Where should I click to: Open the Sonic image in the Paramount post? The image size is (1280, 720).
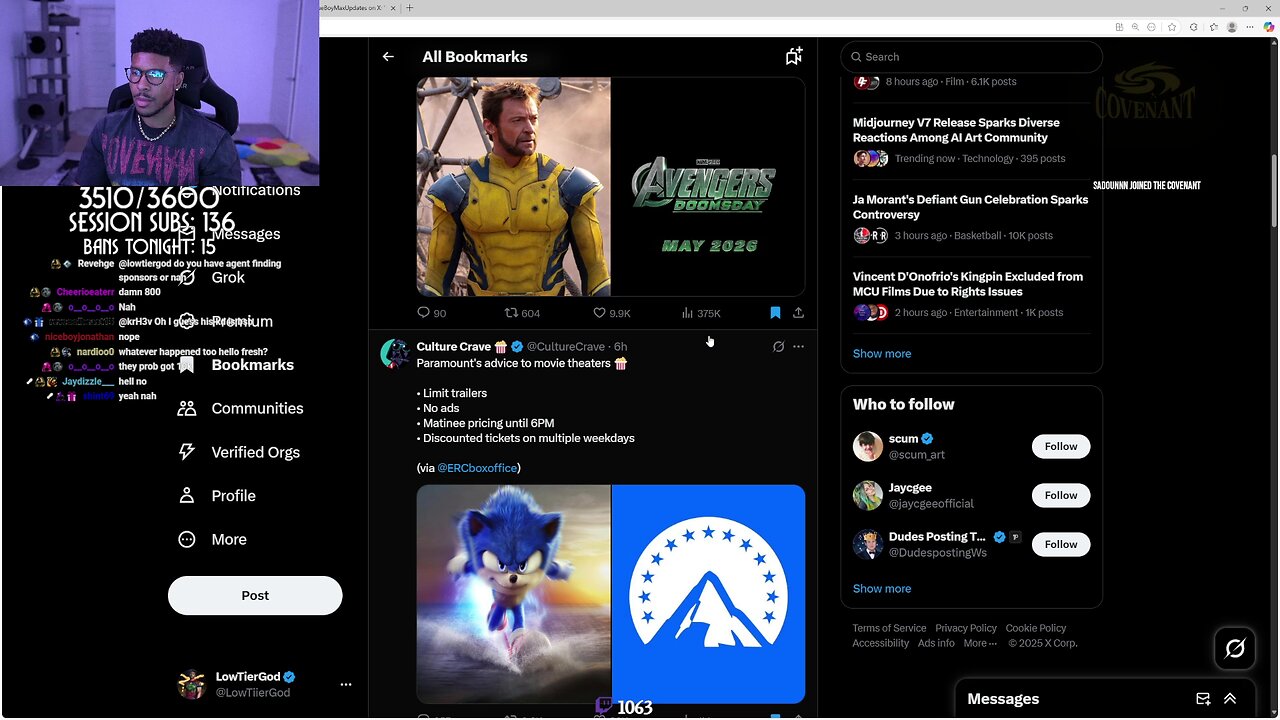pyautogui.click(x=514, y=594)
